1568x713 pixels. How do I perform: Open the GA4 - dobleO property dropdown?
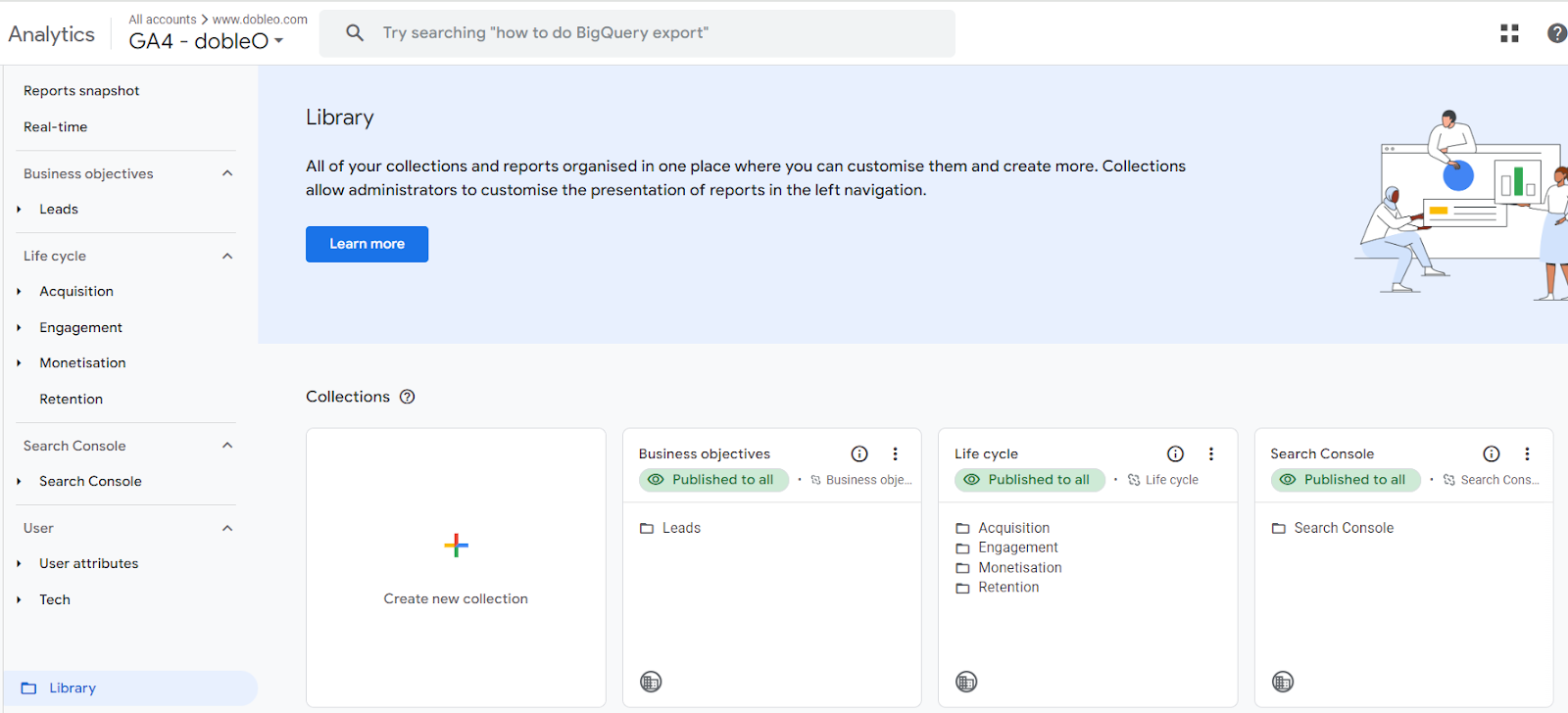tap(207, 41)
